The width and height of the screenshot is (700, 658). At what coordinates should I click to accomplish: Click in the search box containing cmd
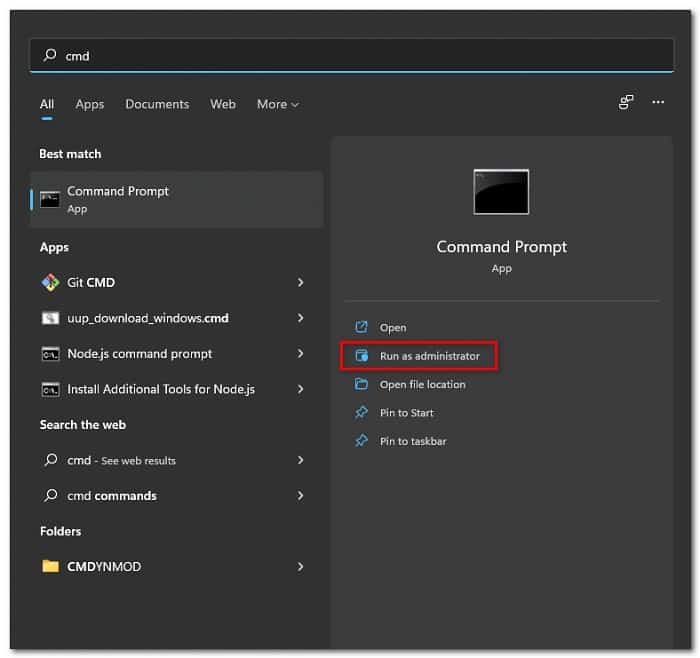click(350, 56)
